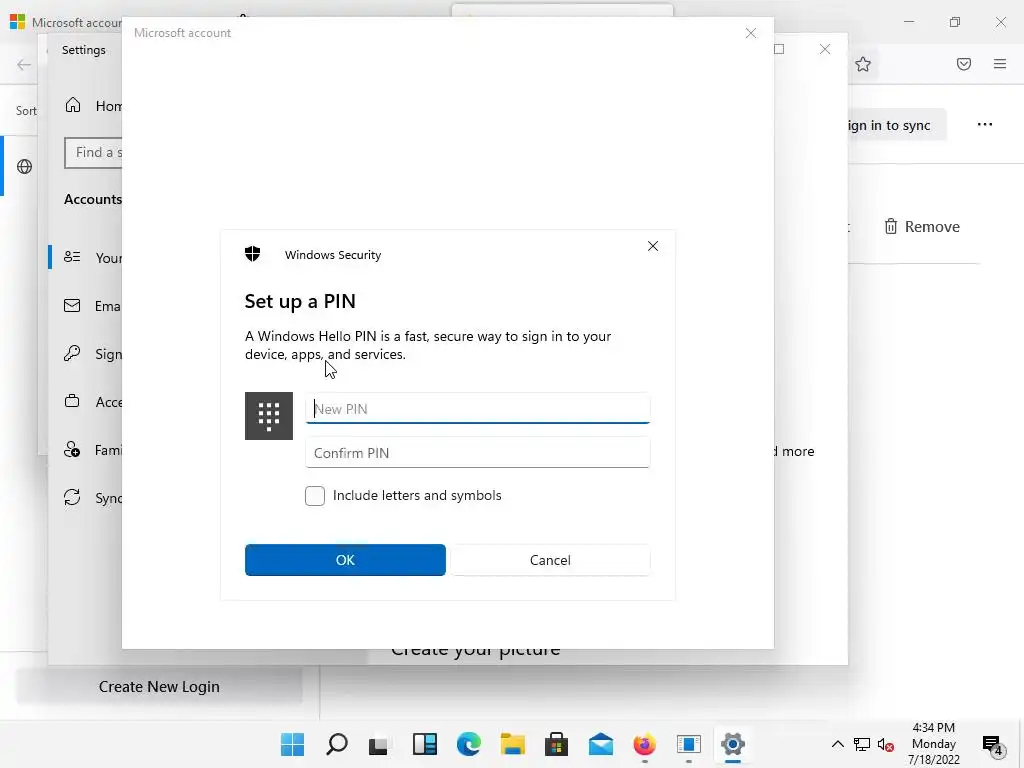The width and height of the screenshot is (1024, 768).
Task: Open notification center icon with badge
Action: [993, 744]
